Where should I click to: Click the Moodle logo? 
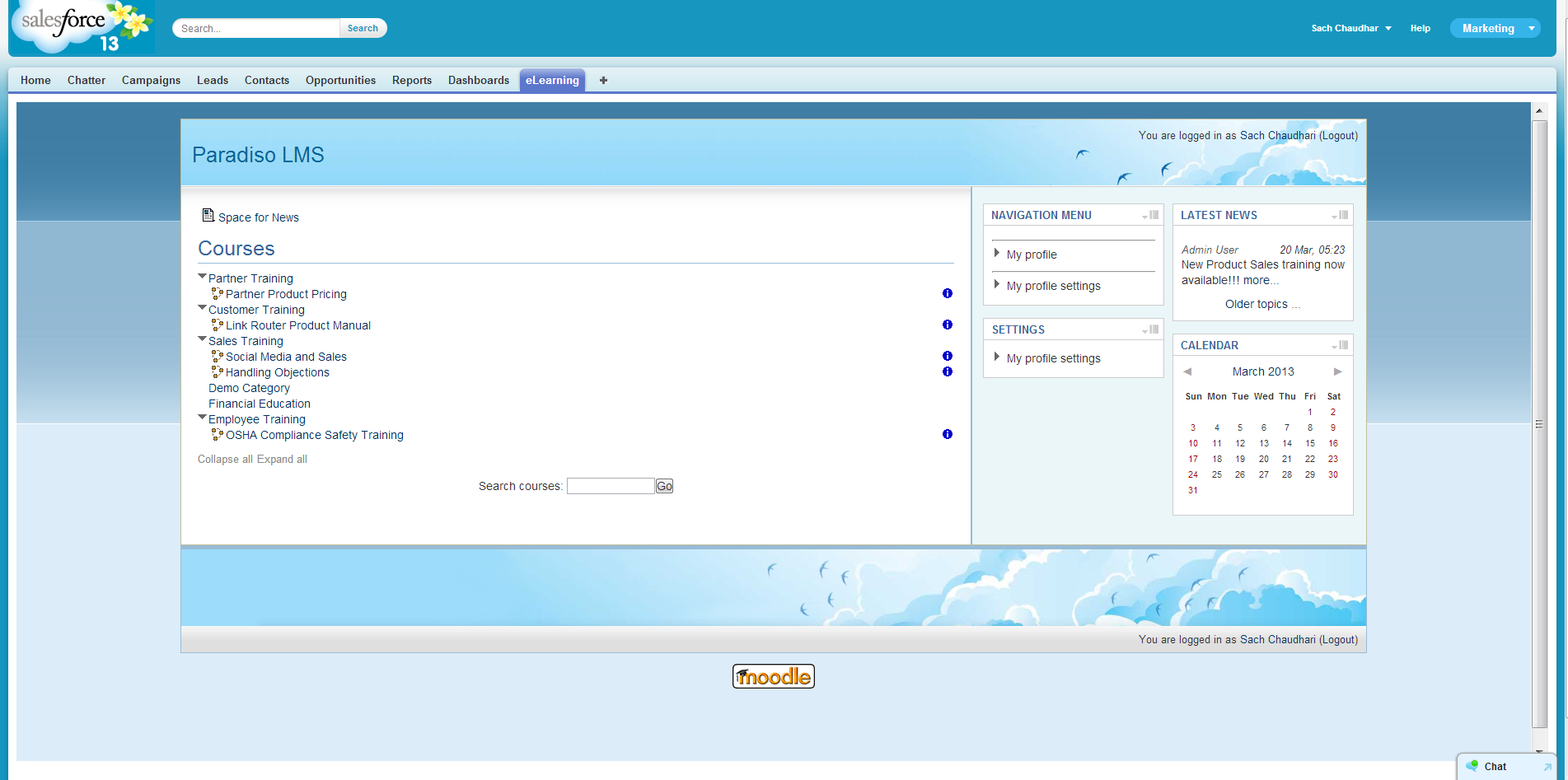tap(773, 676)
